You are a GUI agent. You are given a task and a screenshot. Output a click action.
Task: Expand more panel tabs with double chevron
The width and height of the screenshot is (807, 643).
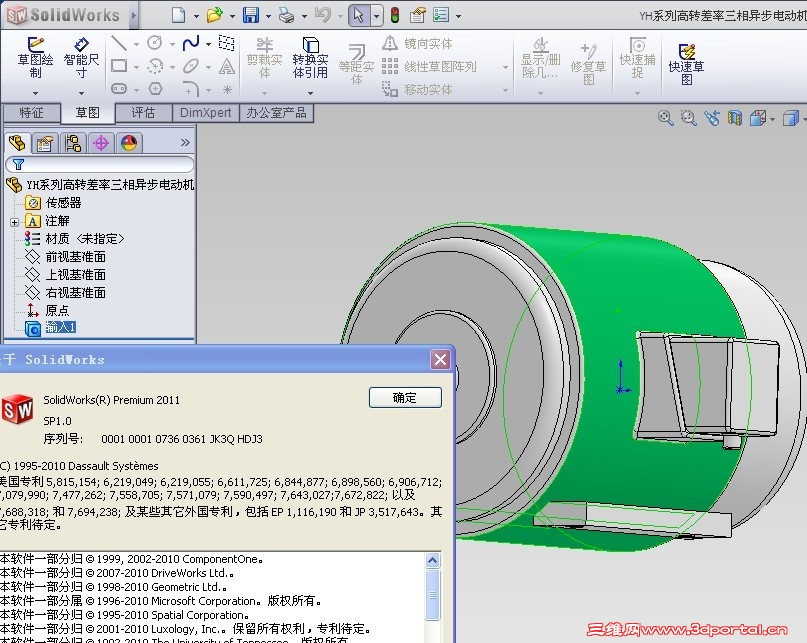185,142
